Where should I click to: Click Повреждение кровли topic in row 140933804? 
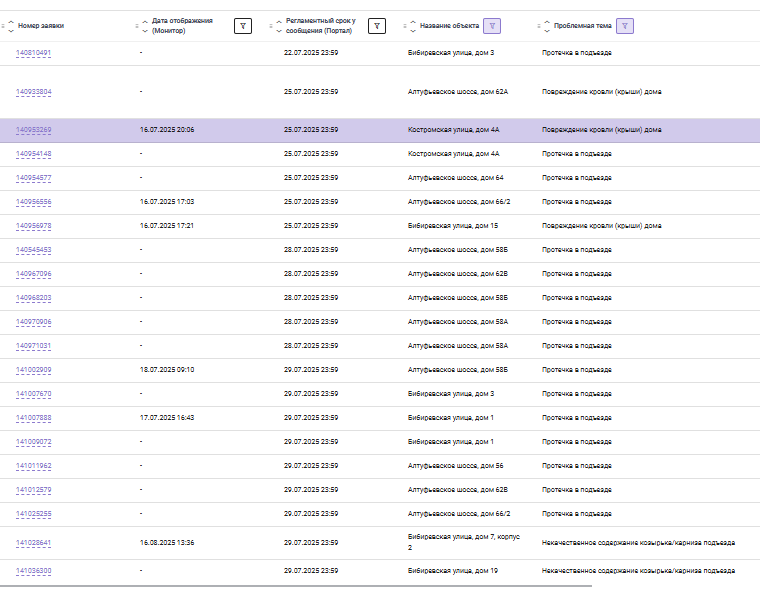click(x=602, y=92)
